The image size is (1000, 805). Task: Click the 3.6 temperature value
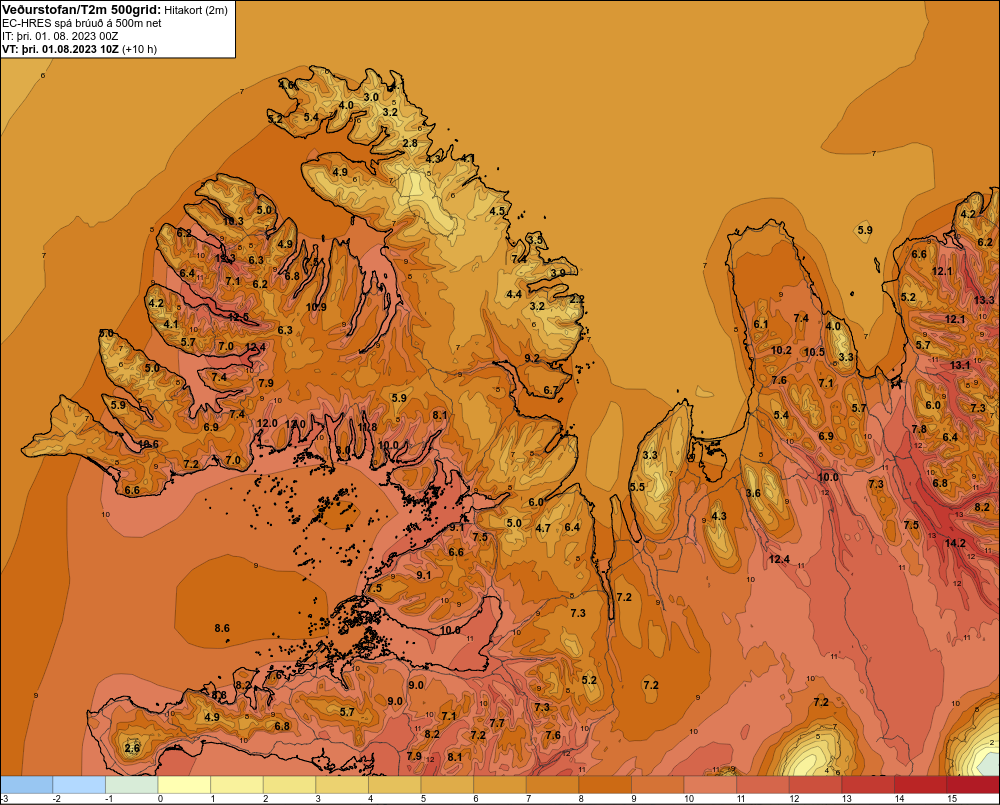pyautogui.click(x=753, y=493)
